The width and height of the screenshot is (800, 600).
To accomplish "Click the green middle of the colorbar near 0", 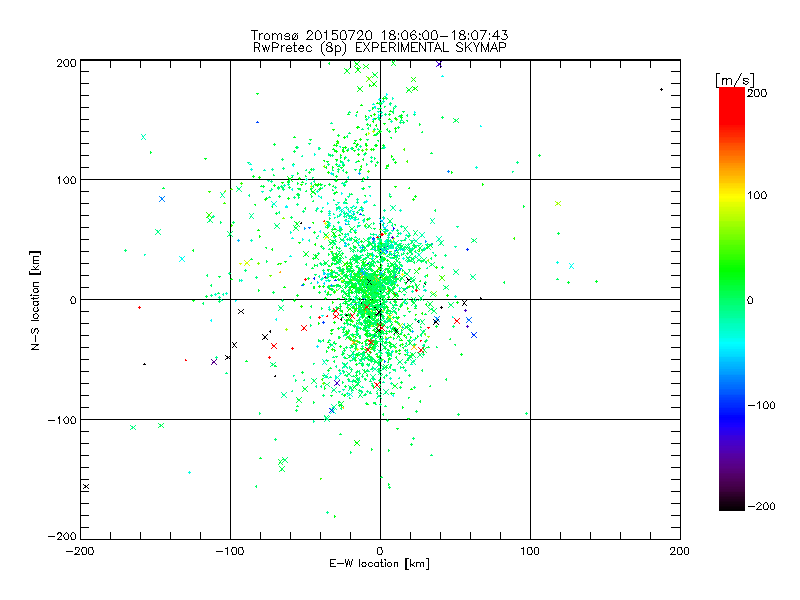I will point(732,299).
